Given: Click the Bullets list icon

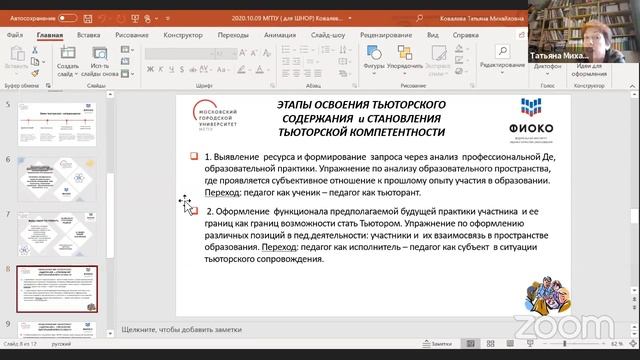Looking at the screenshot, I should coord(286,50).
